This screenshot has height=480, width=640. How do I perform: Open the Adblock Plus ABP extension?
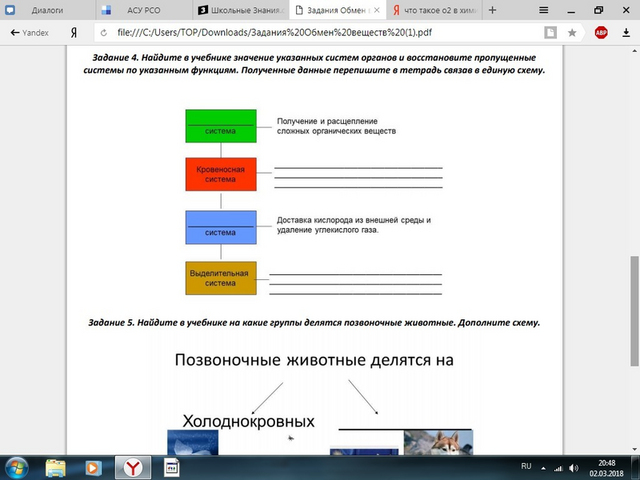pyautogui.click(x=601, y=33)
